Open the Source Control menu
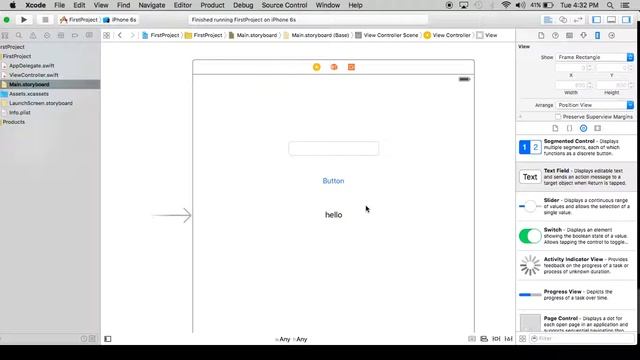The height and width of the screenshot is (360, 640). point(284,5)
